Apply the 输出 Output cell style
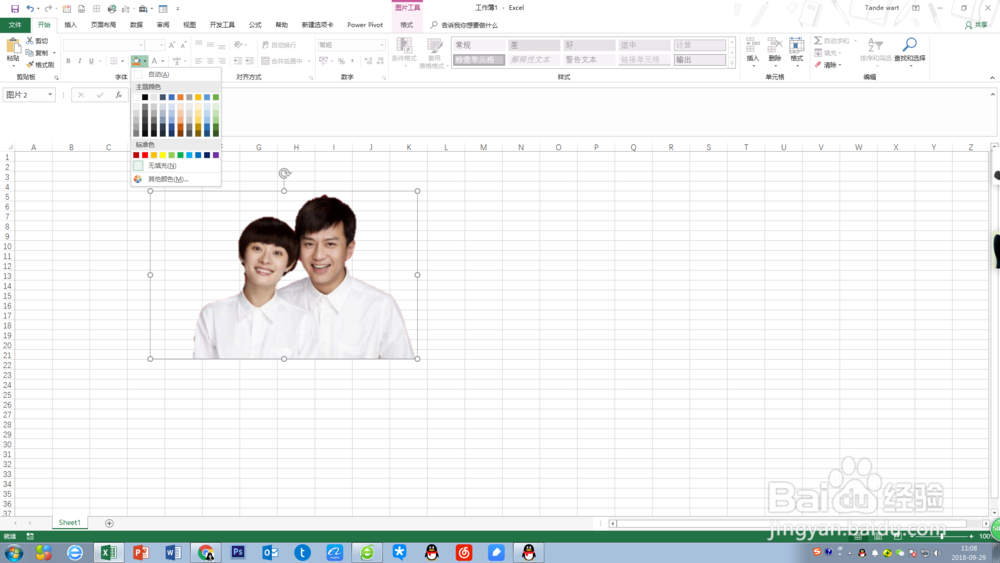This screenshot has height=563, width=1000. point(700,60)
